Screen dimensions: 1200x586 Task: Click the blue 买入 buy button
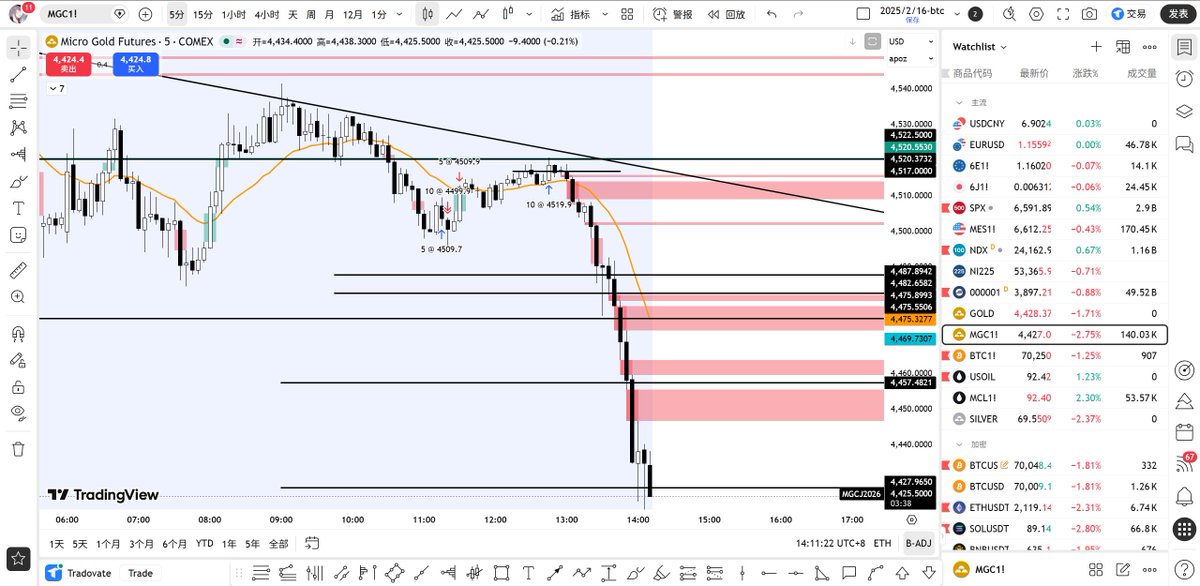click(135, 63)
